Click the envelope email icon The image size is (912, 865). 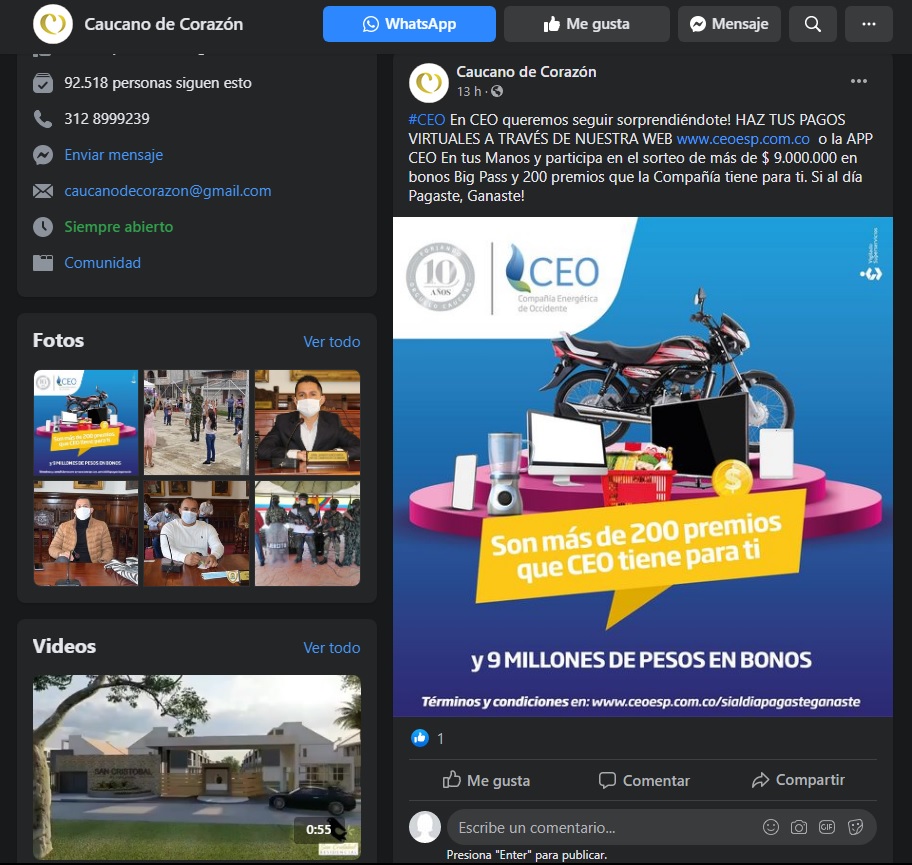point(43,191)
